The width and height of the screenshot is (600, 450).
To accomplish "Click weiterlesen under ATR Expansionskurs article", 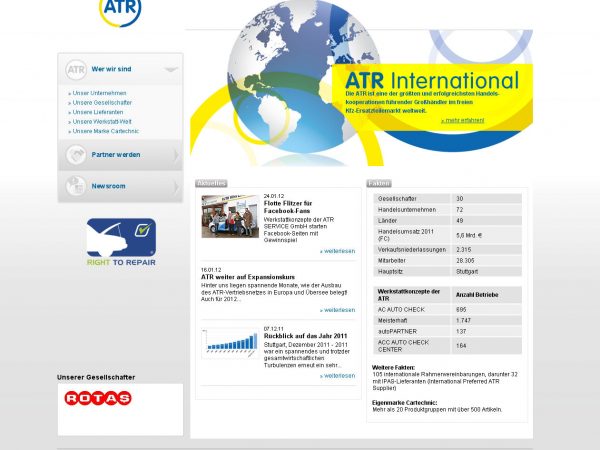I will pos(338,310).
